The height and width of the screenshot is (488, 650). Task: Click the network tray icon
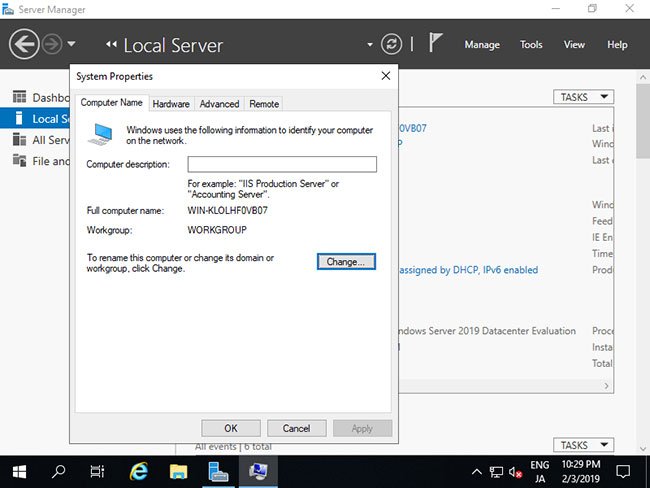[496, 472]
